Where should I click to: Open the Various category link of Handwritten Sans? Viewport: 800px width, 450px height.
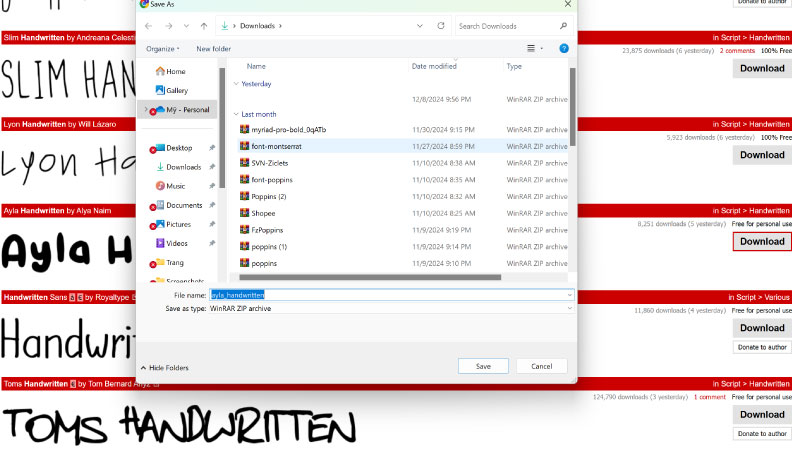tap(777, 297)
